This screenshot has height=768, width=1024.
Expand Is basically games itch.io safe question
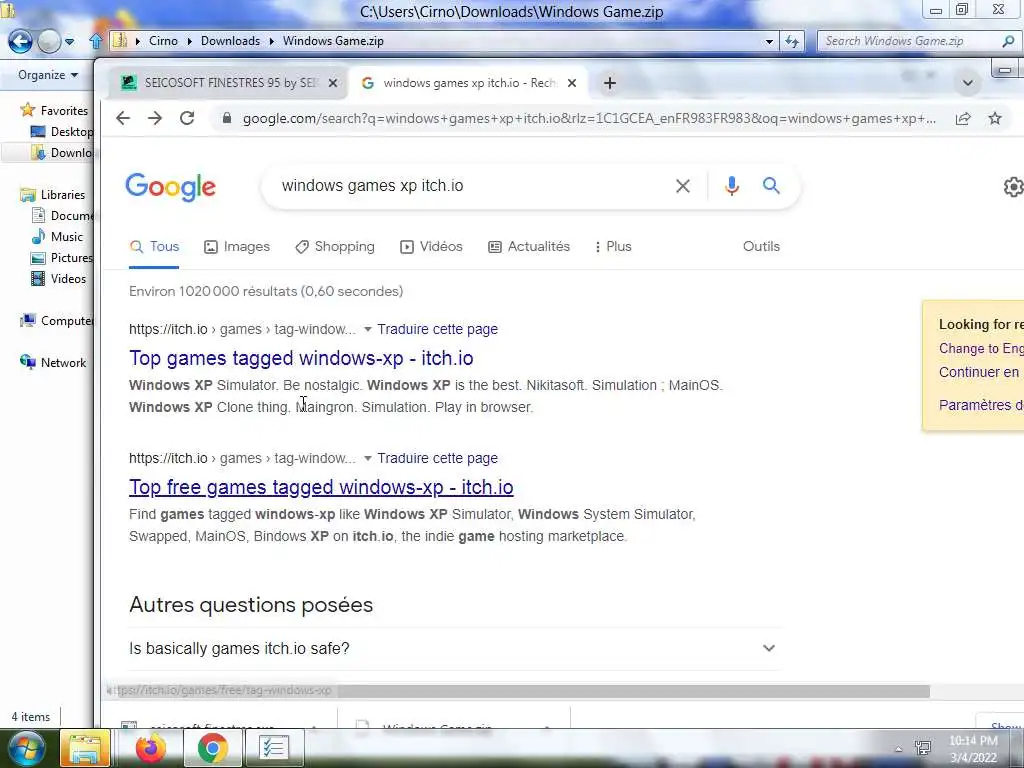click(455, 648)
